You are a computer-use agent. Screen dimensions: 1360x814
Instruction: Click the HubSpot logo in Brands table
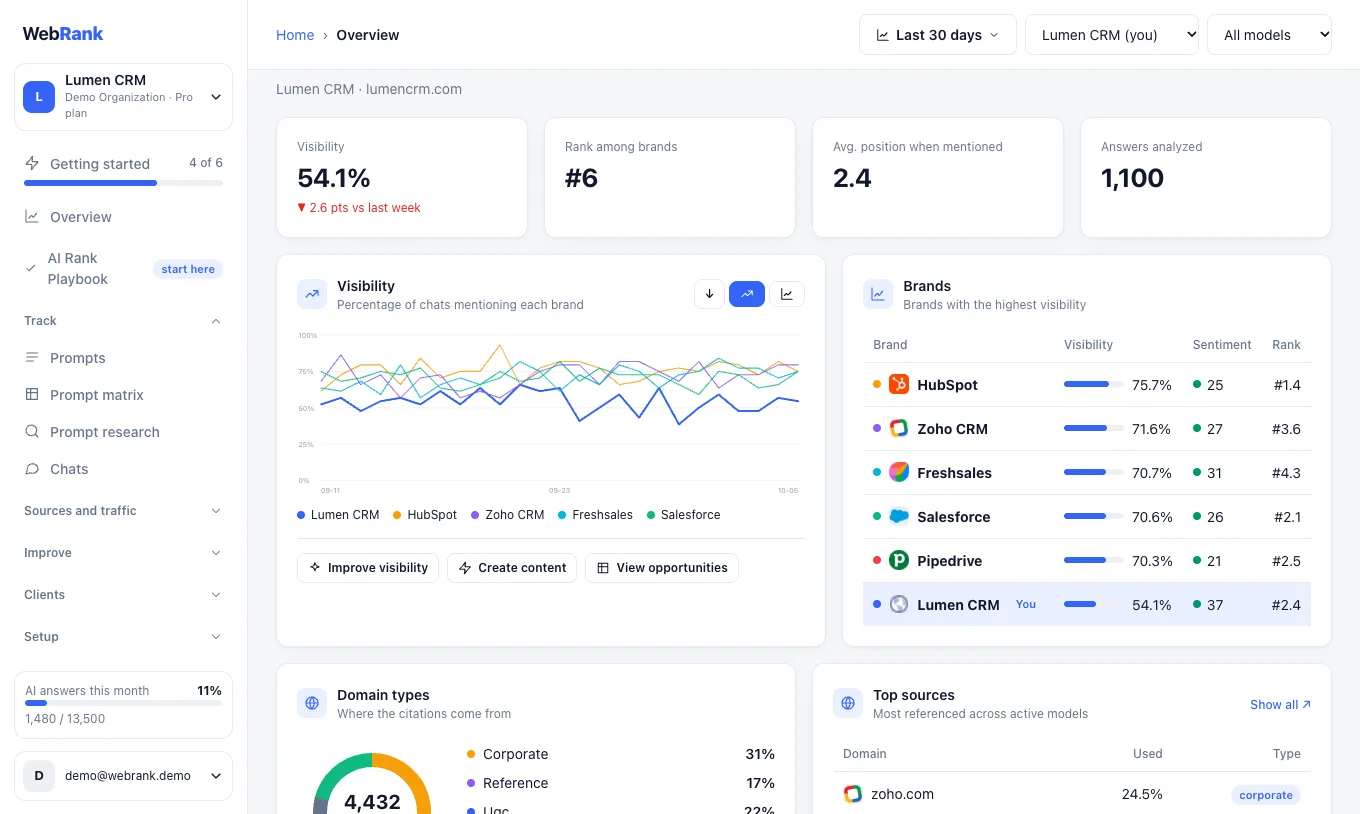[899, 385]
